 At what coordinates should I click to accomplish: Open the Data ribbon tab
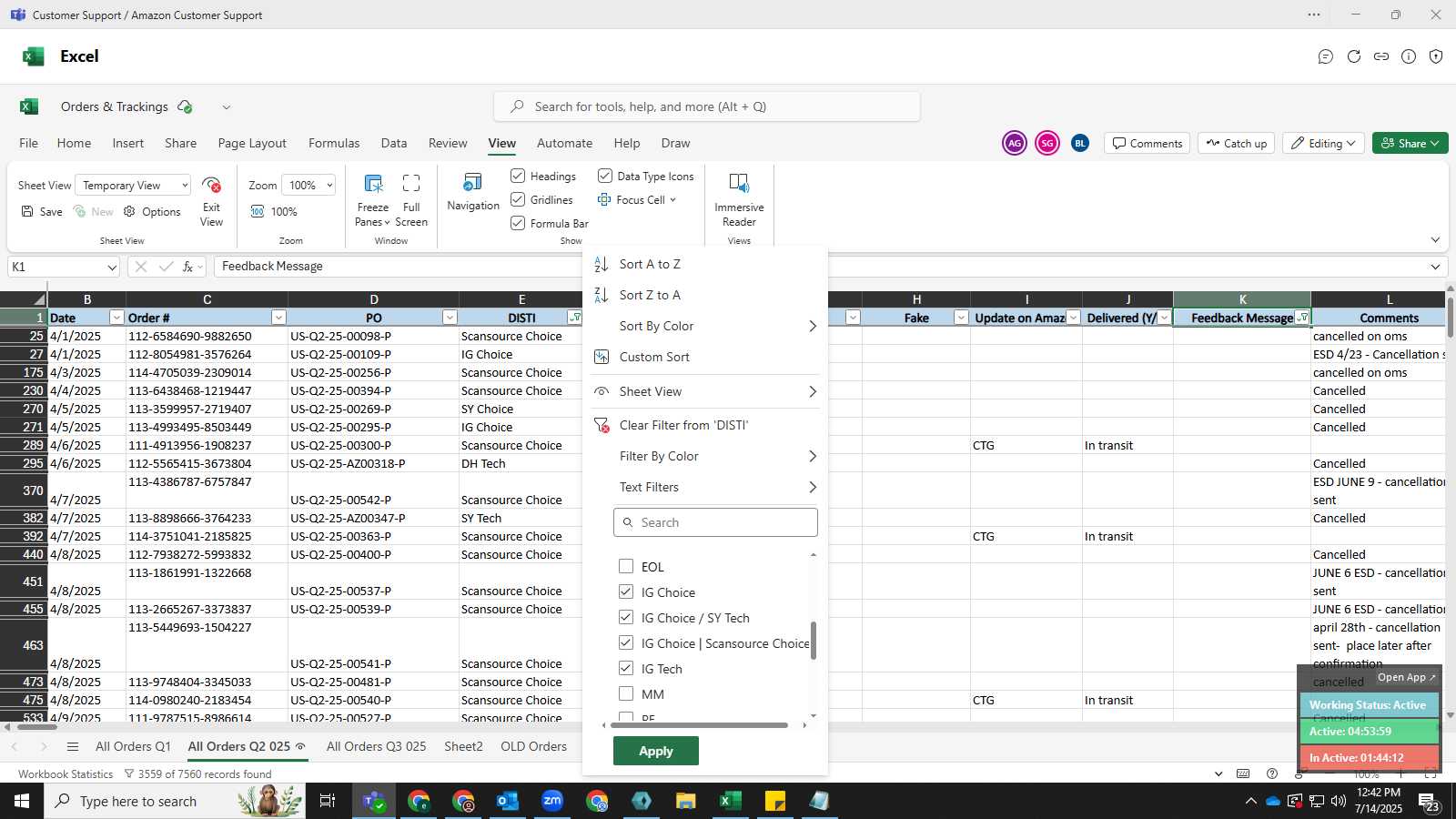pos(394,143)
